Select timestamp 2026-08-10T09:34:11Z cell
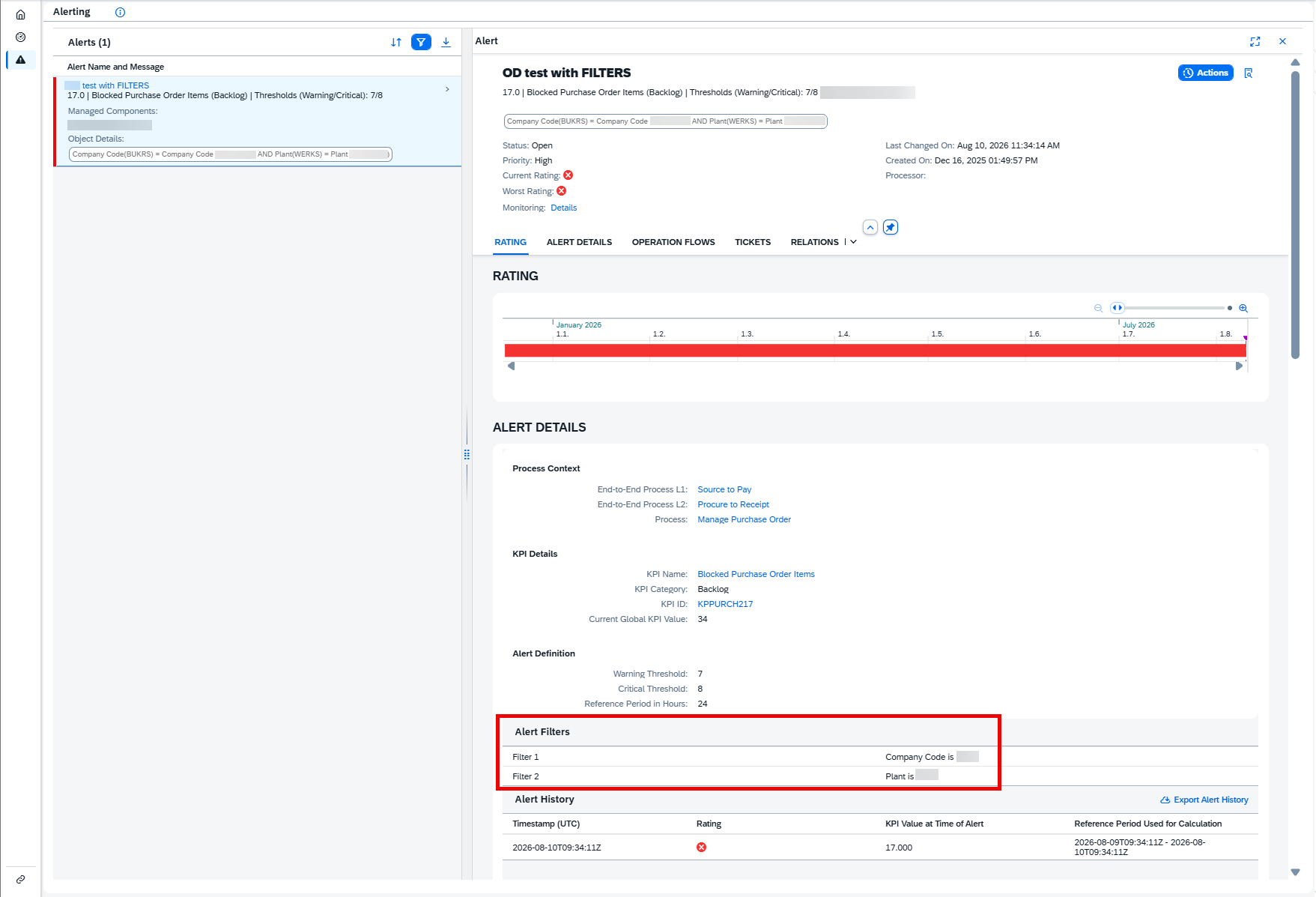Viewport: 1316px width, 897px height. pyautogui.click(x=557, y=848)
